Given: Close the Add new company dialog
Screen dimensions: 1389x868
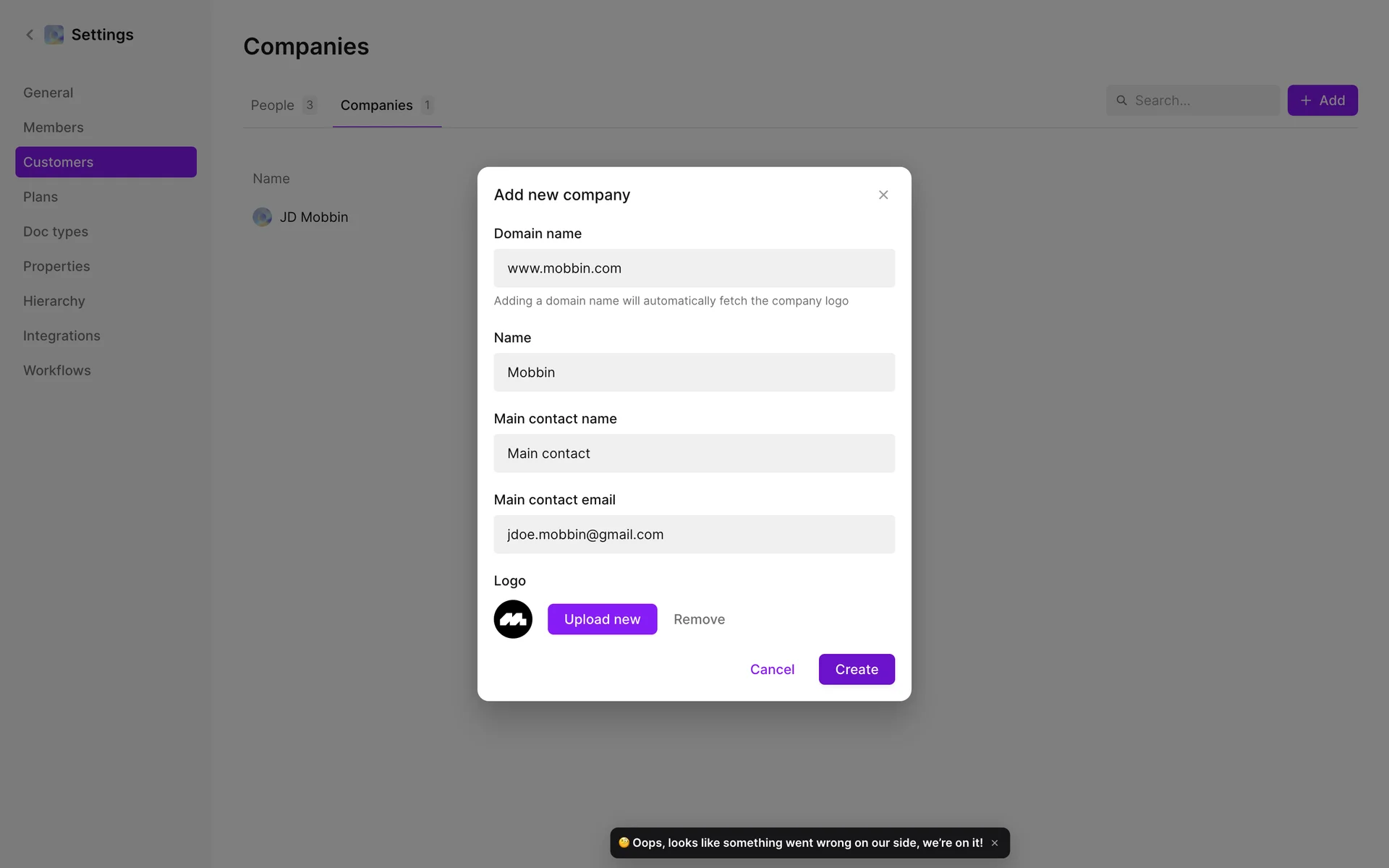Looking at the screenshot, I should 883,195.
